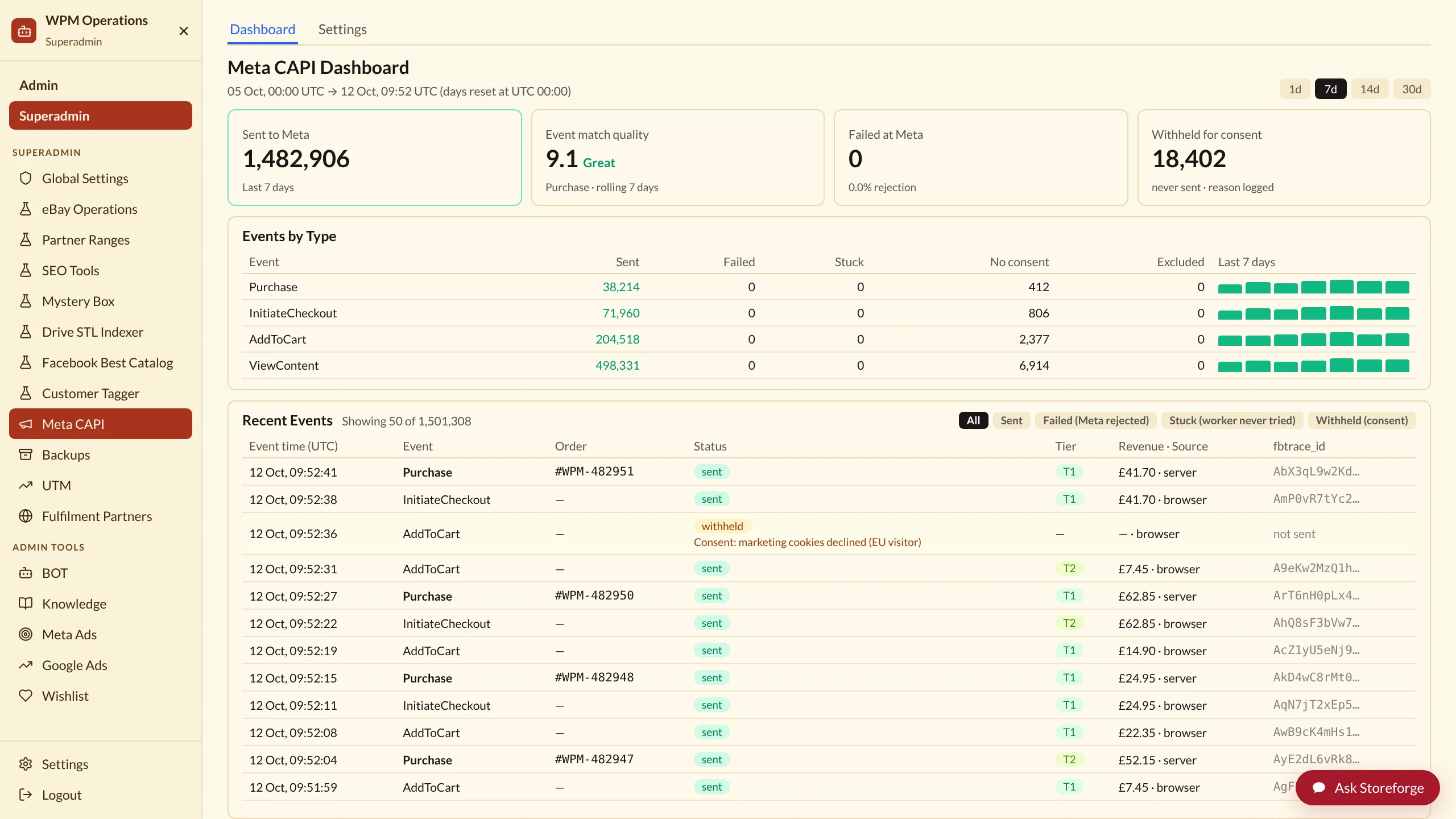The height and width of the screenshot is (819, 1456).
Task: Click AddToCart sent count 204,518
Action: [617, 339]
